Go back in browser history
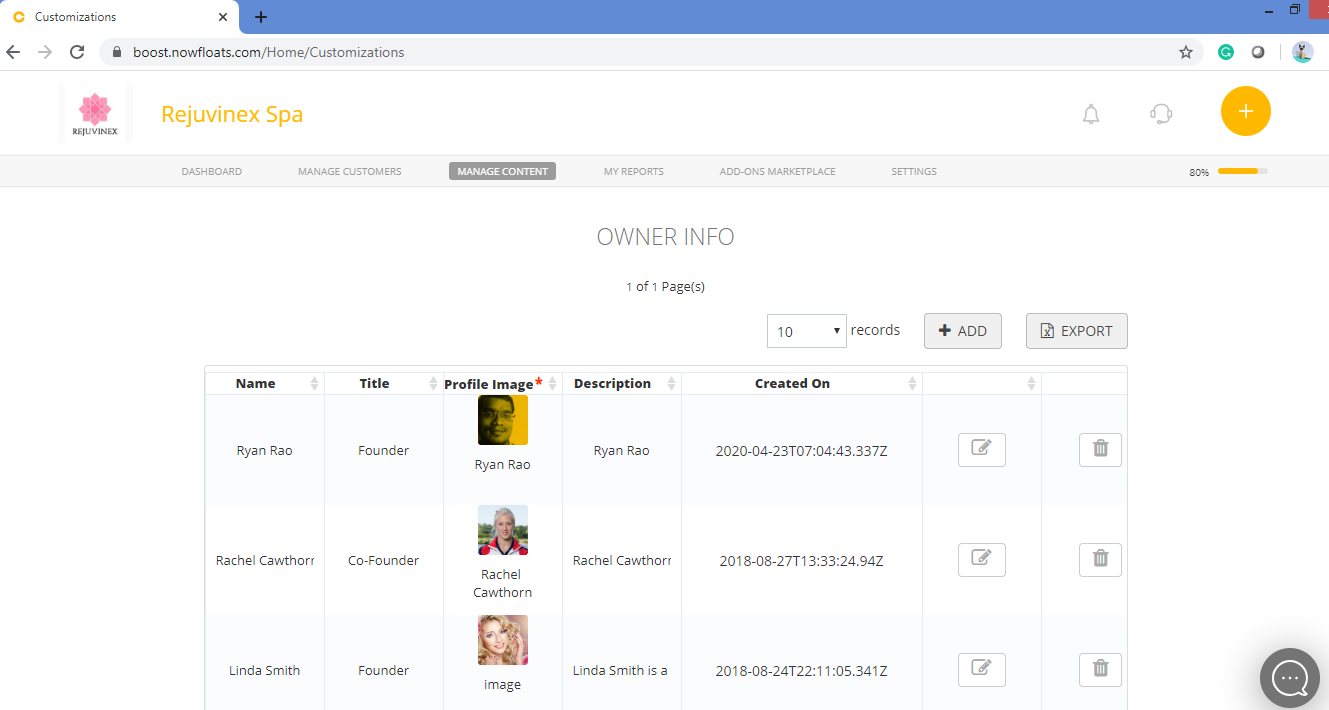This screenshot has height=710, width=1329. [14, 52]
